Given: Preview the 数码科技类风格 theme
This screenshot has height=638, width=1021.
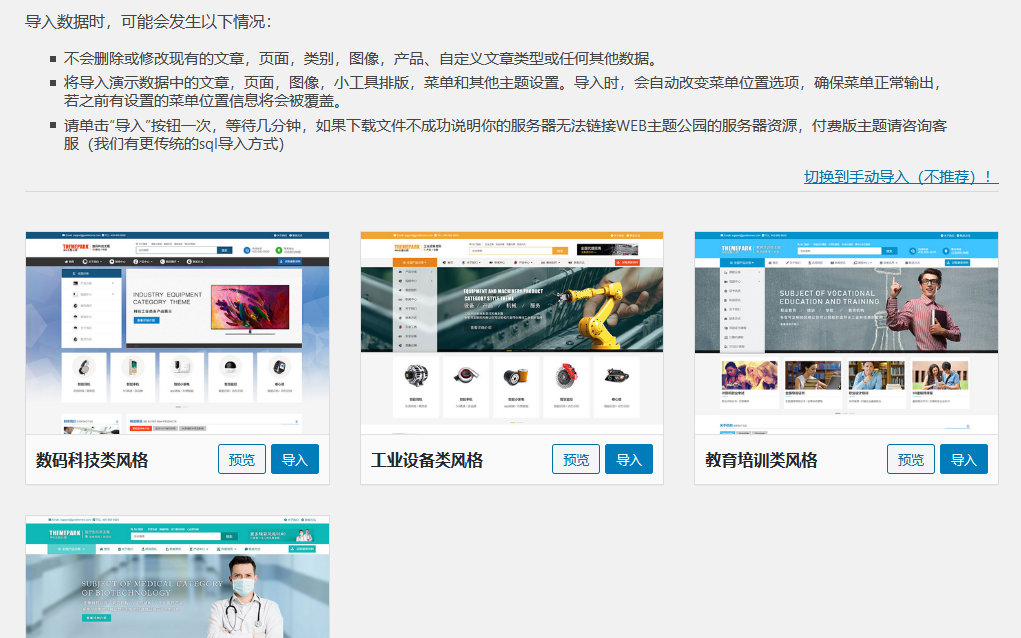Looking at the screenshot, I should point(242,459).
